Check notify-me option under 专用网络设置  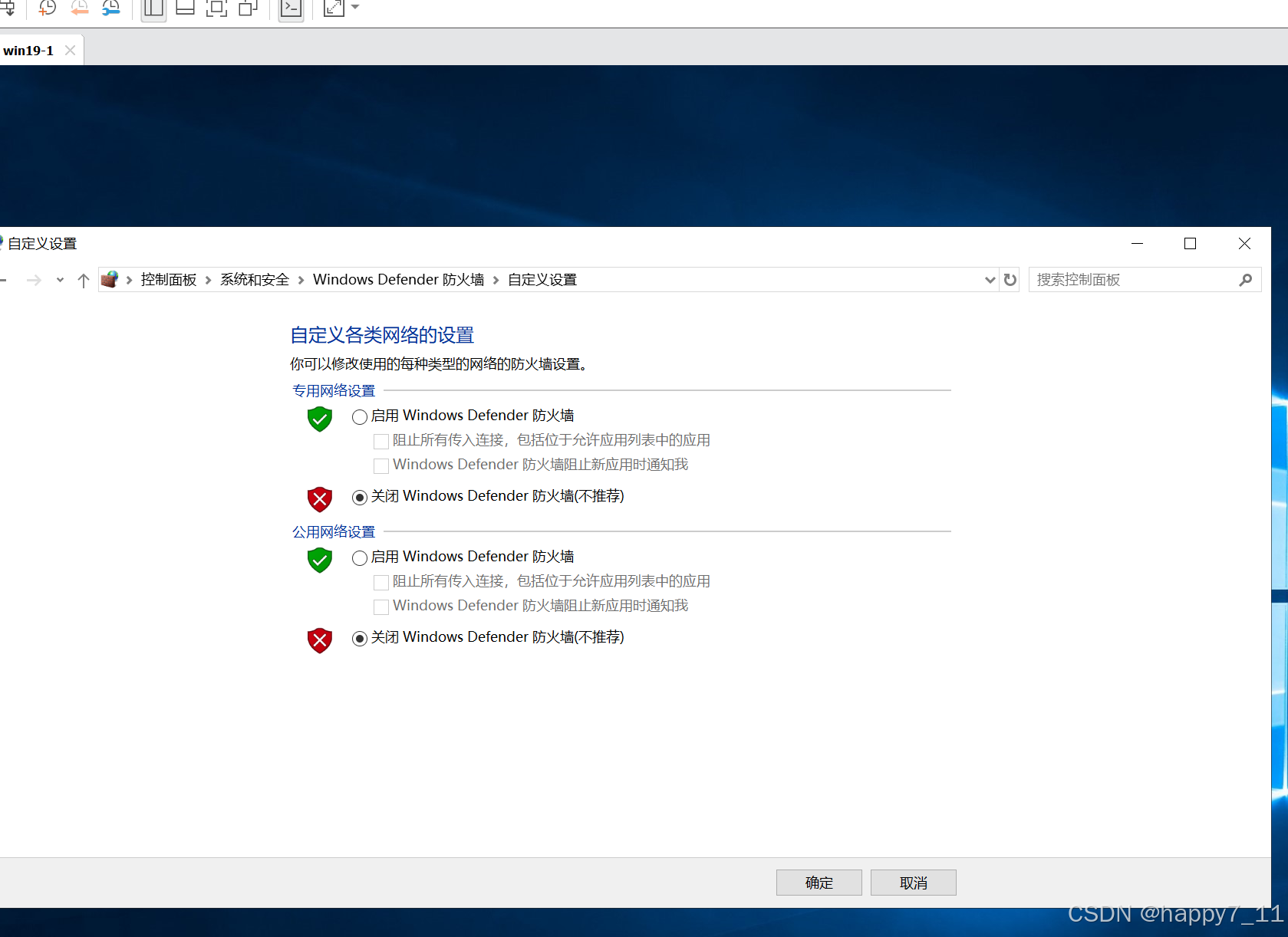pyautogui.click(x=381, y=465)
